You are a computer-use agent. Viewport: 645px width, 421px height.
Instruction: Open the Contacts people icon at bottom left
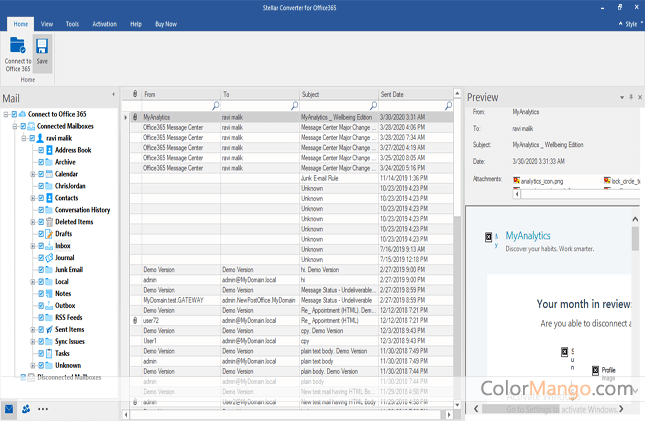click(x=25, y=409)
